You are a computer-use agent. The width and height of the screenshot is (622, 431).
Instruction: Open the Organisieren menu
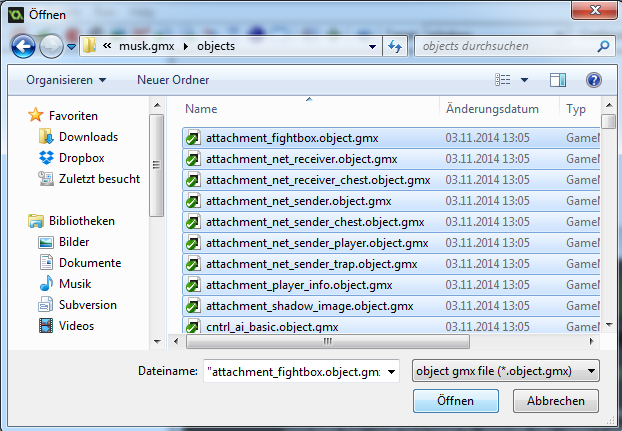tap(66, 79)
